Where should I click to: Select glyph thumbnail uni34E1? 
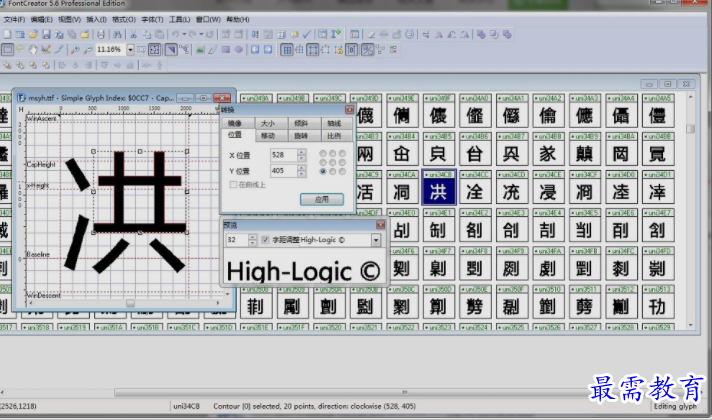coord(438,226)
